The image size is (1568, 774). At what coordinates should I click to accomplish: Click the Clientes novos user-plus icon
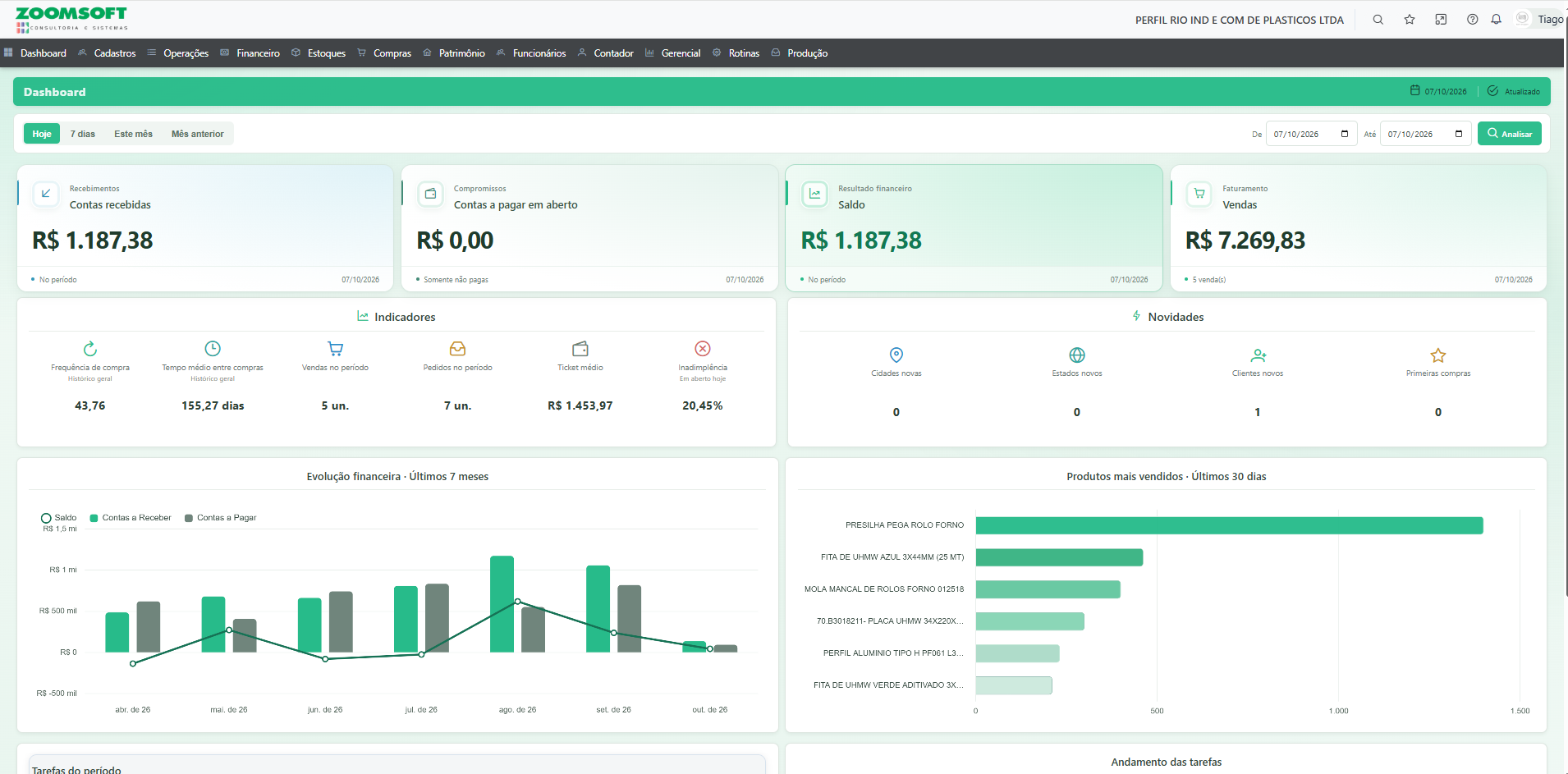1258,355
